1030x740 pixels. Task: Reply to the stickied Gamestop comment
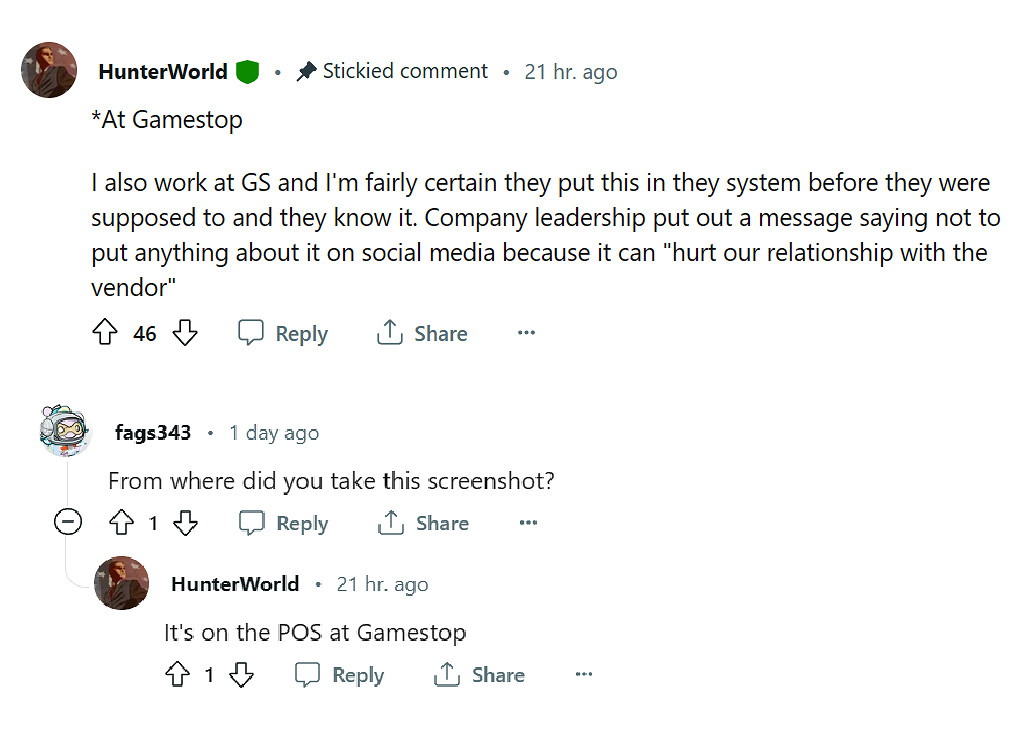(x=283, y=334)
